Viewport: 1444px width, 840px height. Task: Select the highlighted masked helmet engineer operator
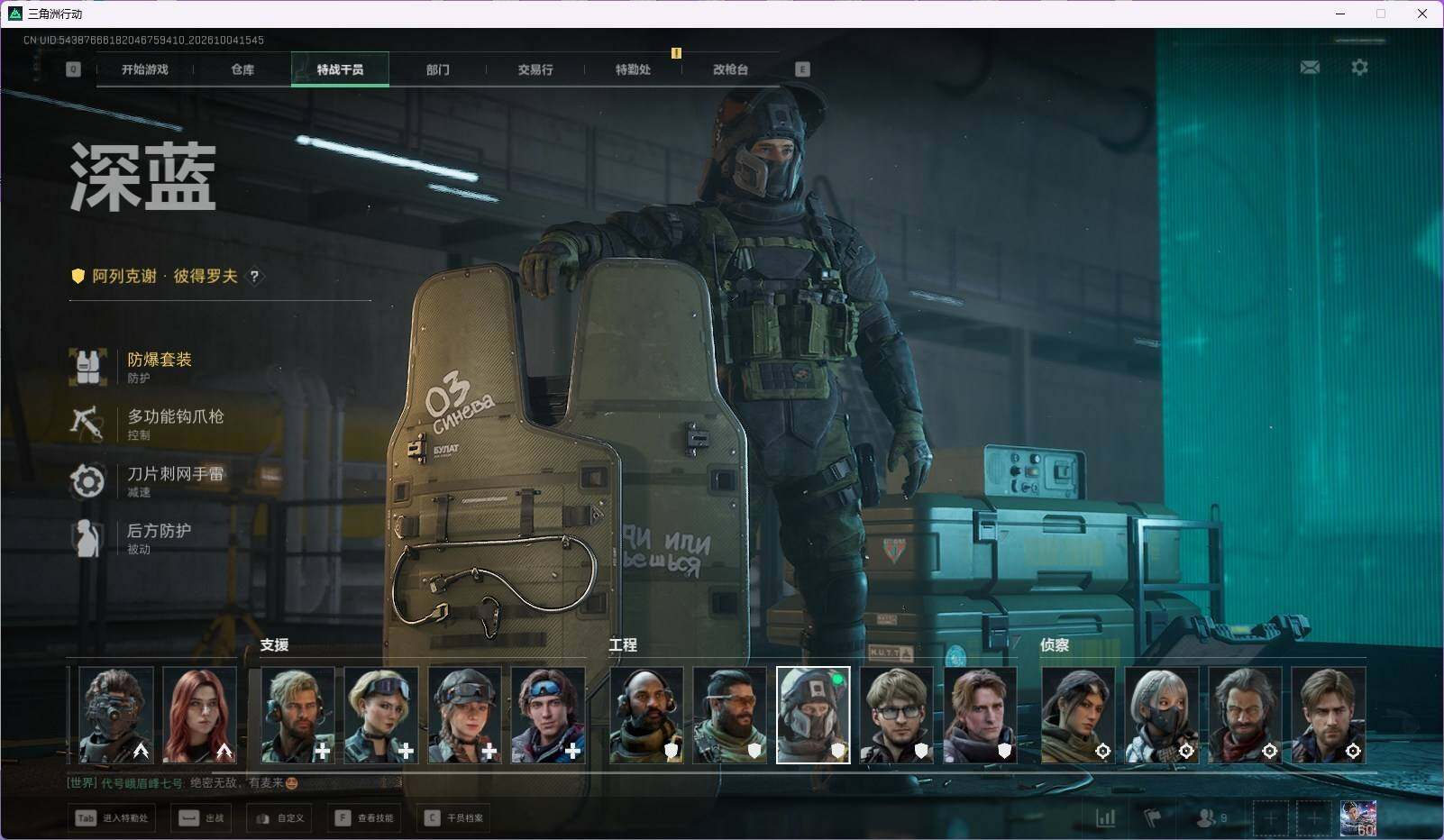tap(814, 716)
